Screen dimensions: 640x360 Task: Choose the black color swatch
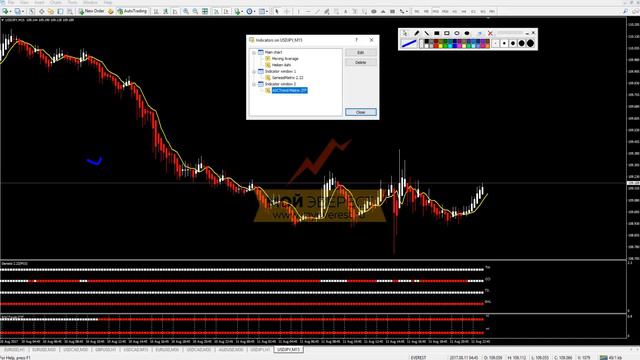pos(427,41)
